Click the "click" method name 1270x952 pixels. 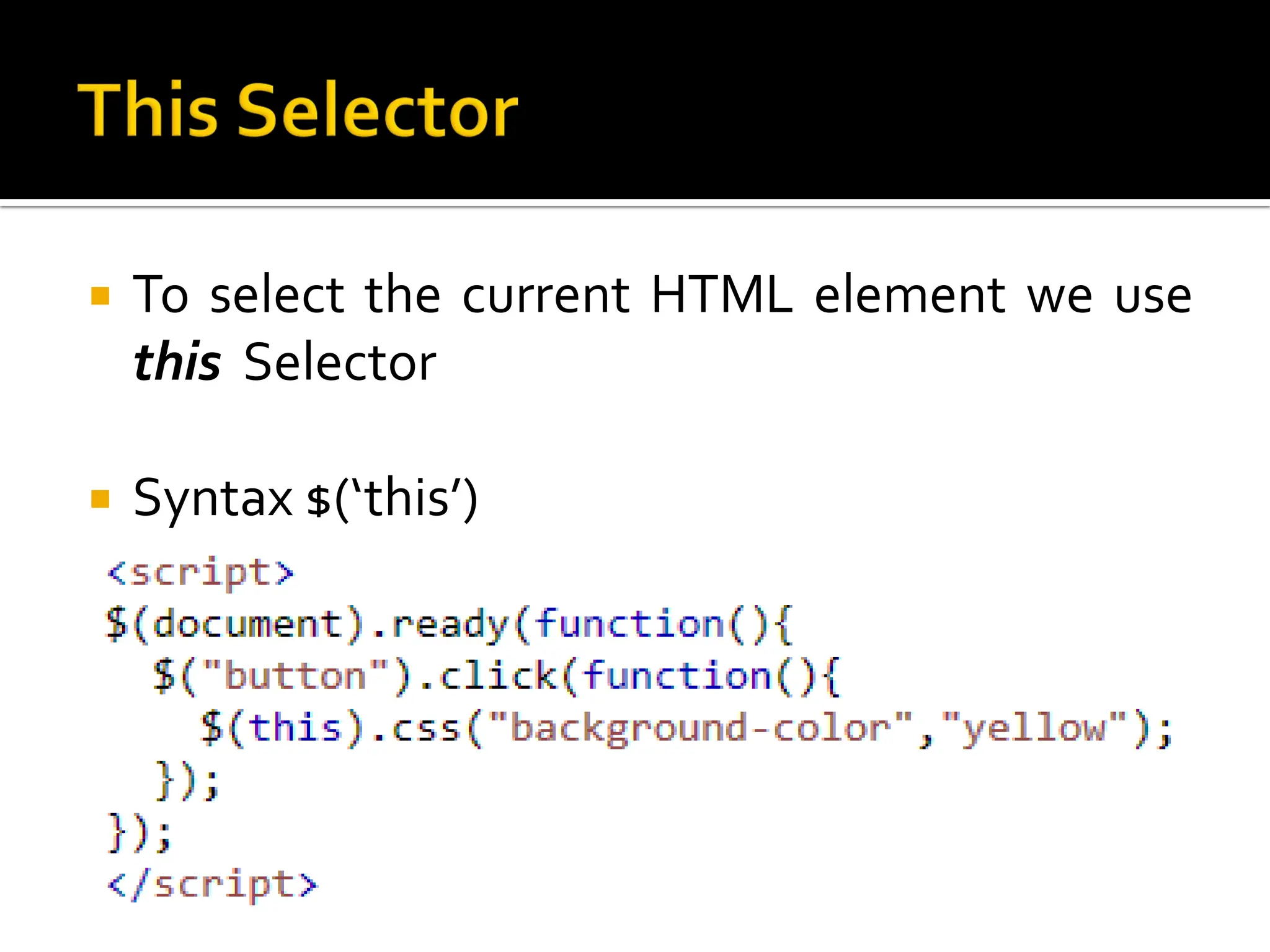[x=498, y=676]
